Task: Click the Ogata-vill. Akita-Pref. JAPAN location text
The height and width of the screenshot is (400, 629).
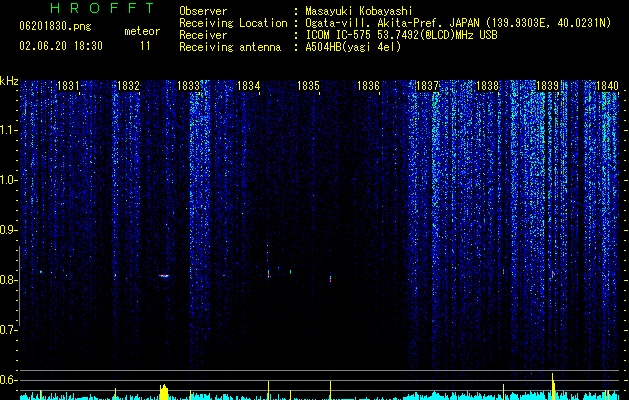Action: (458, 23)
